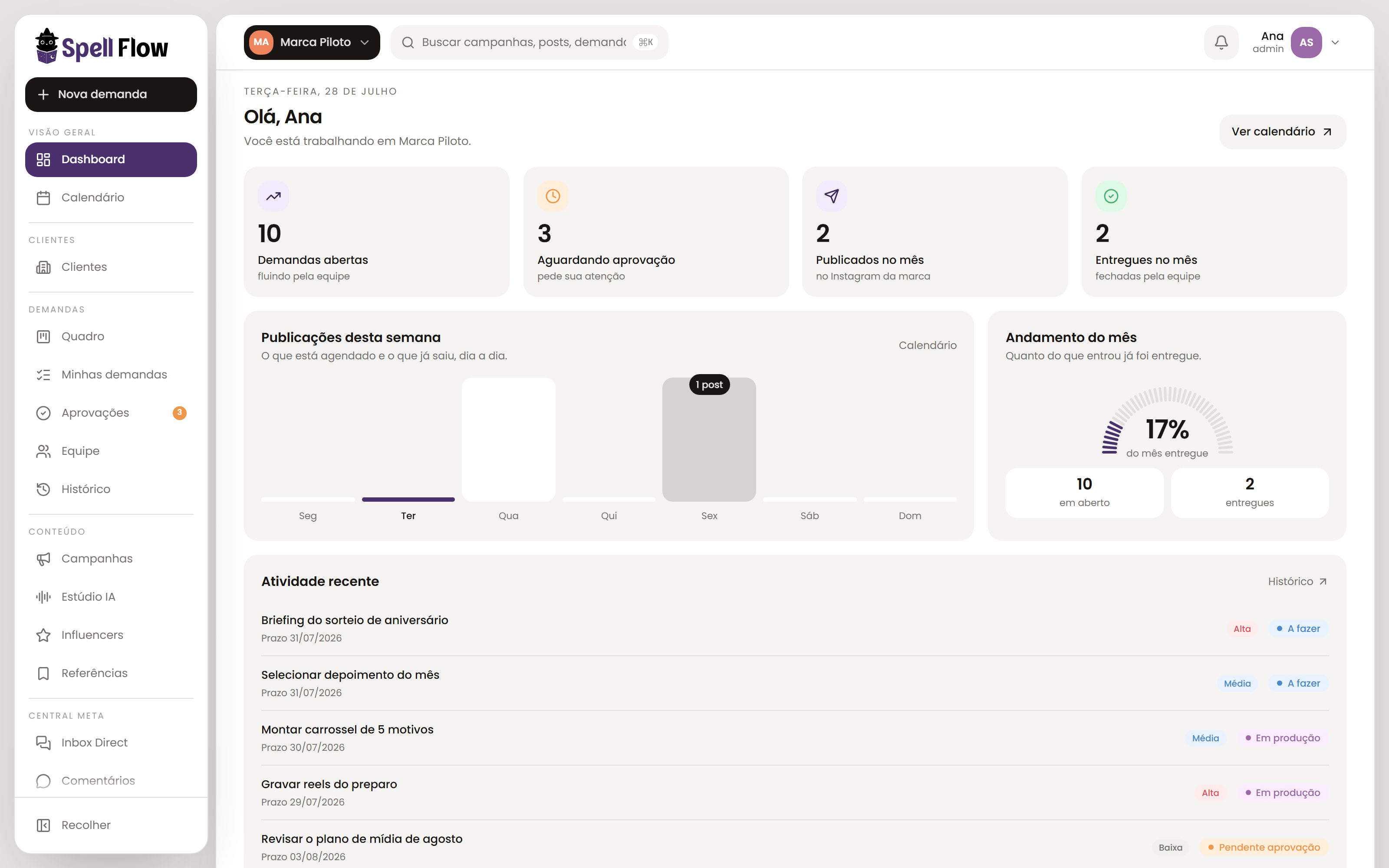Click the Influencers star icon

pyautogui.click(x=43, y=635)
